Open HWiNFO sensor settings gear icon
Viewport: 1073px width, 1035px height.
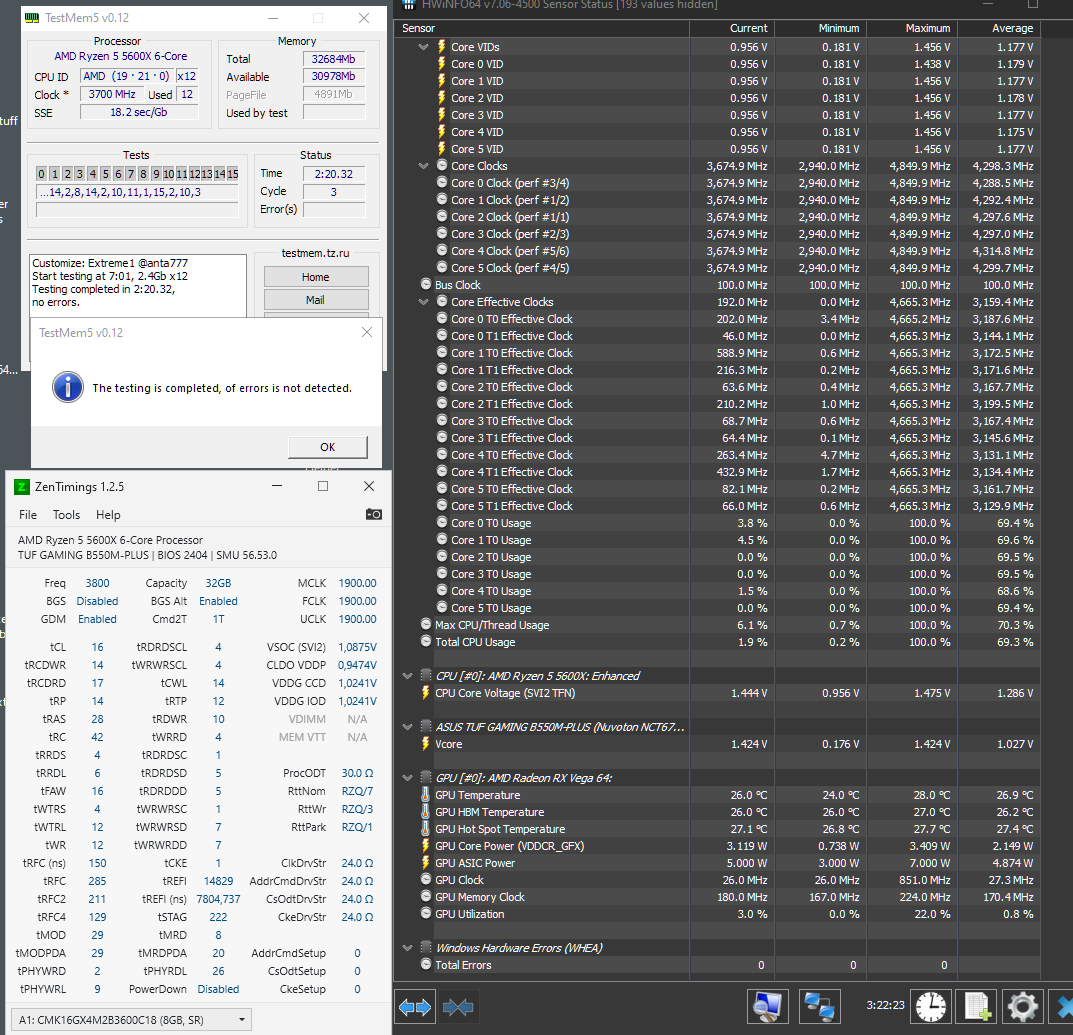click(1022, 1007)
